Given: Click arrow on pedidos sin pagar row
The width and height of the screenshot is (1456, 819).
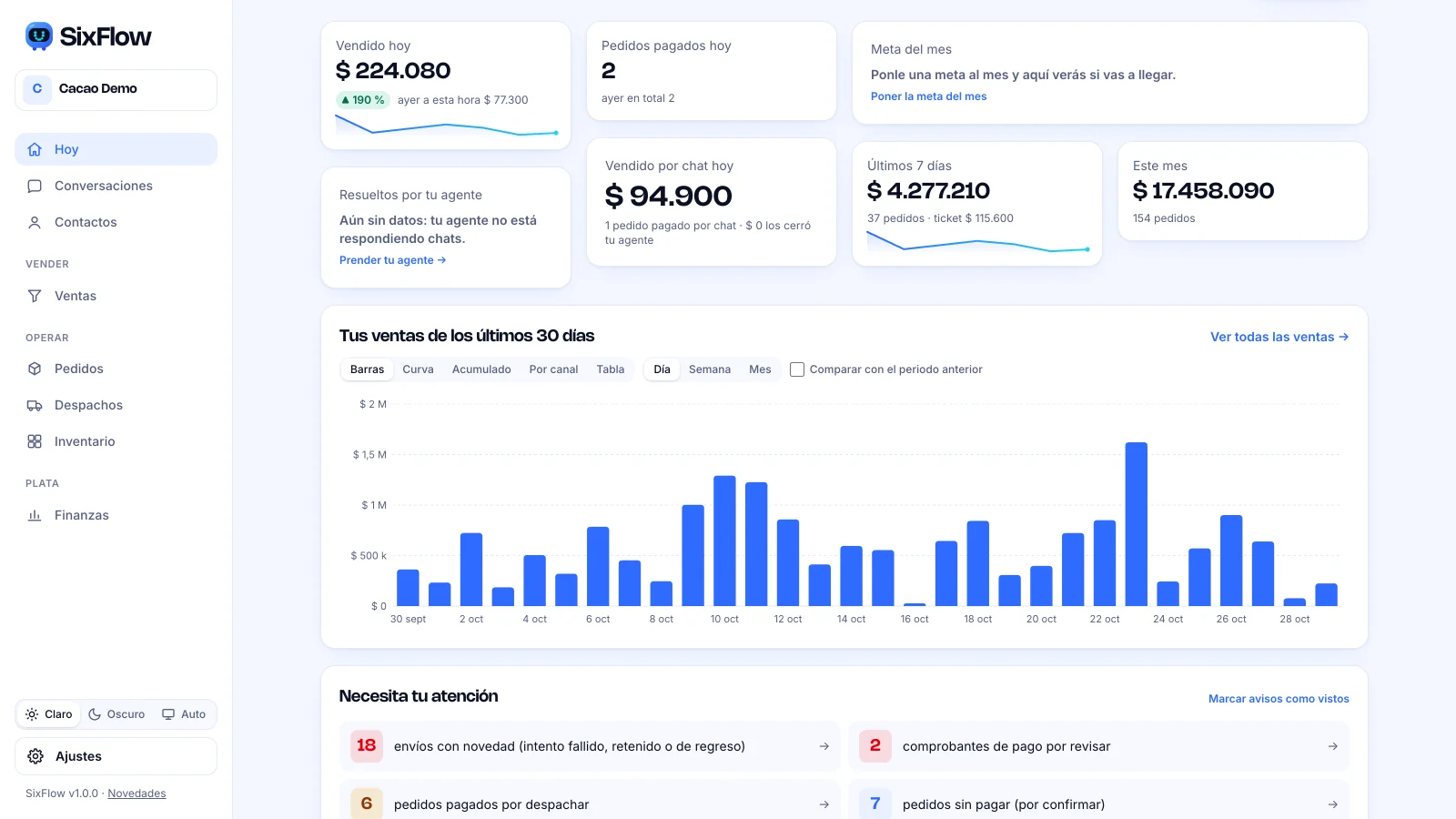Looking at the screenshot, I should pyautogui.click(x=1333, y=804).
